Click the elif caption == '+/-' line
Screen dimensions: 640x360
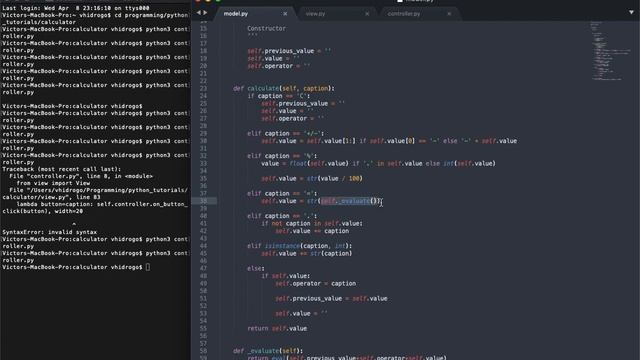pos(285,133)
